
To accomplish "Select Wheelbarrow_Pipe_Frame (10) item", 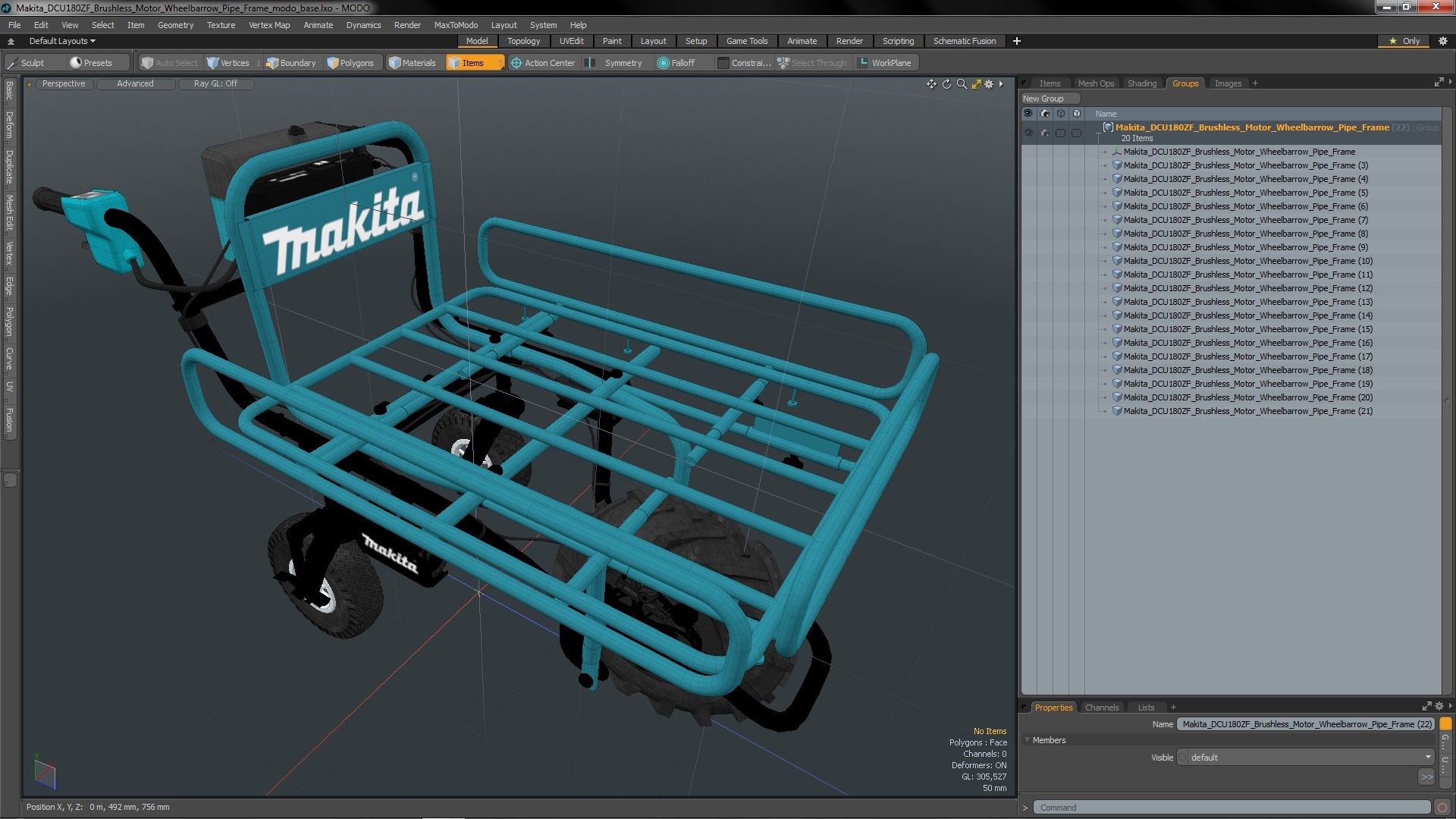I will [1247, 261].
